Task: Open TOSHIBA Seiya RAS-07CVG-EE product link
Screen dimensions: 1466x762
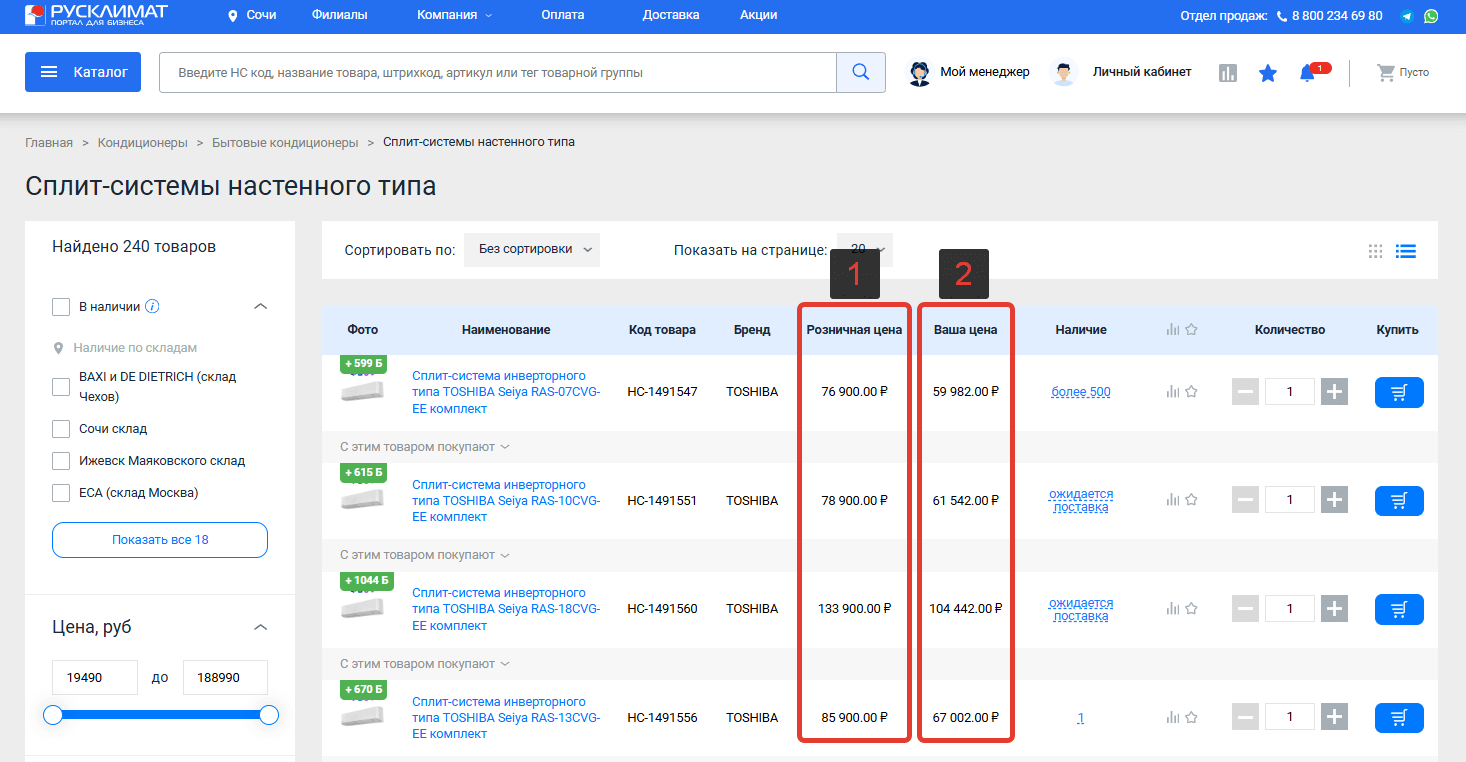Action: tap(506, 392)
